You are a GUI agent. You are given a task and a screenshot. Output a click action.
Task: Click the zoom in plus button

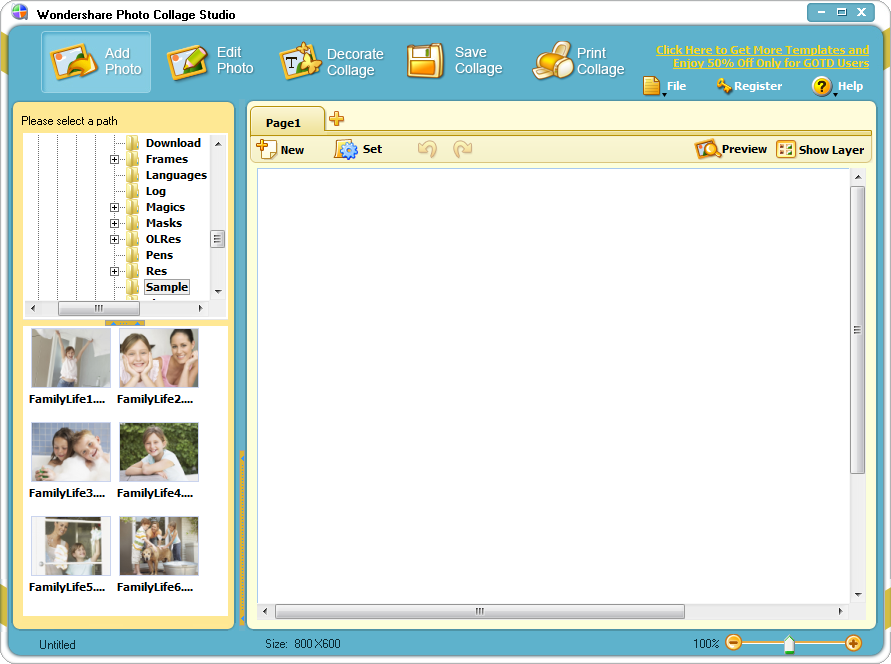click(853, 643)
